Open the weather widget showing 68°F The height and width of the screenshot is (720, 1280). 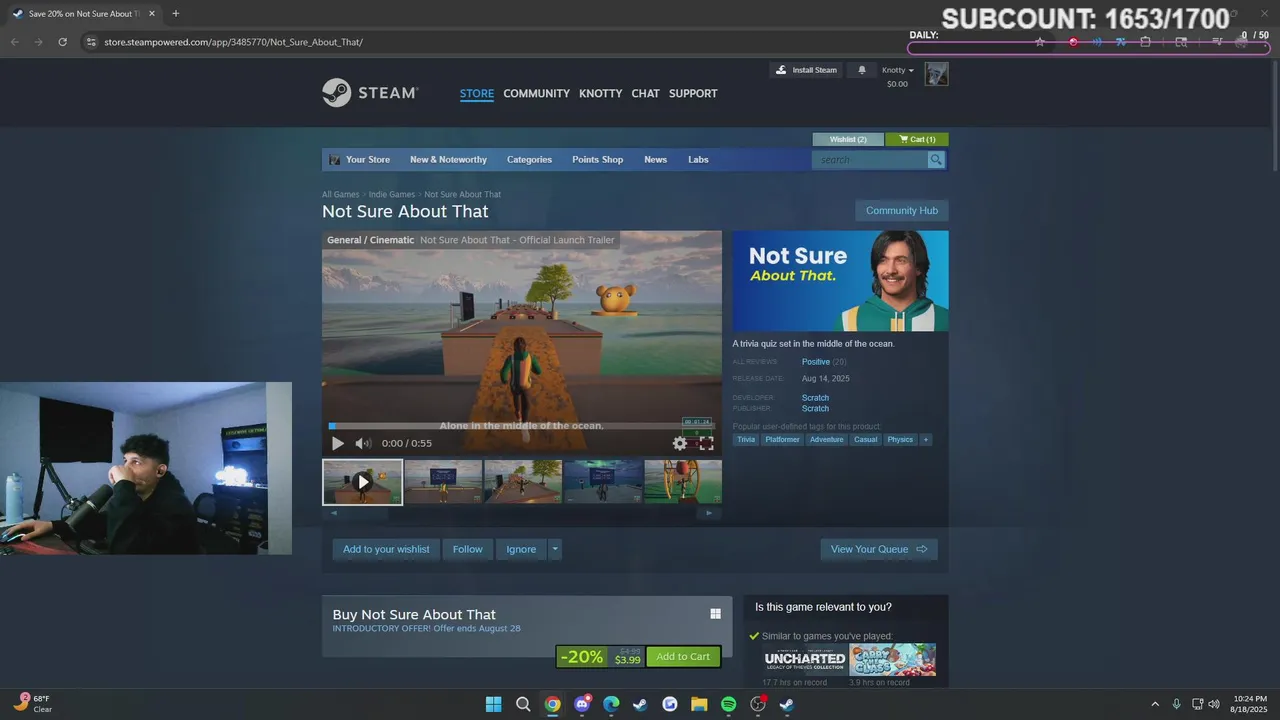[33, 703]
